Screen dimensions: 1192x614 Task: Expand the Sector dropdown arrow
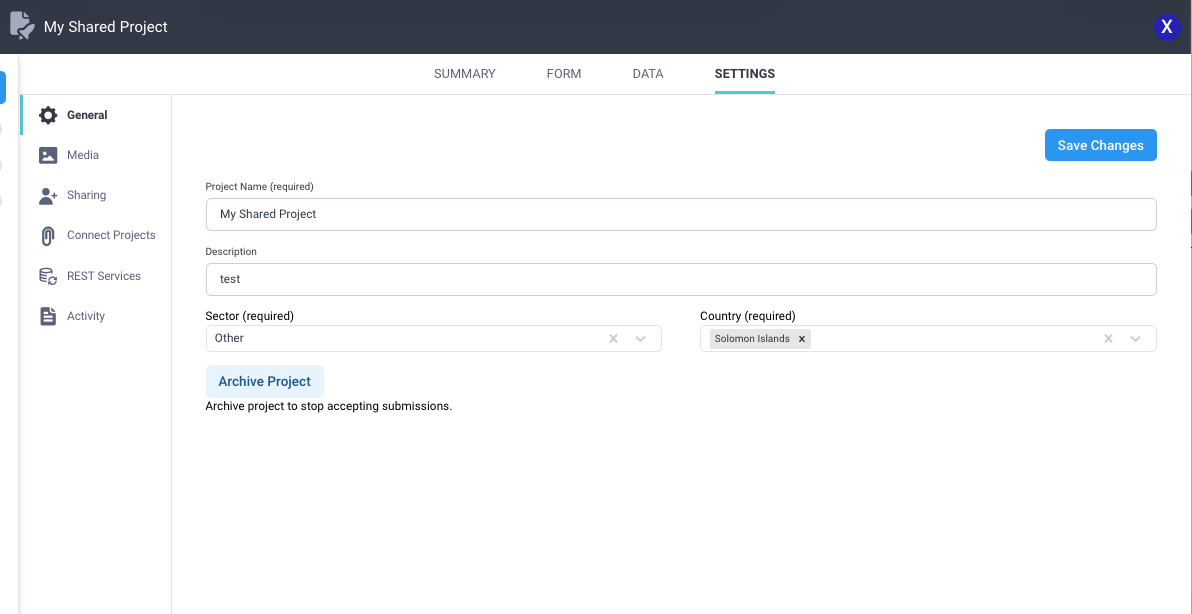641,339
